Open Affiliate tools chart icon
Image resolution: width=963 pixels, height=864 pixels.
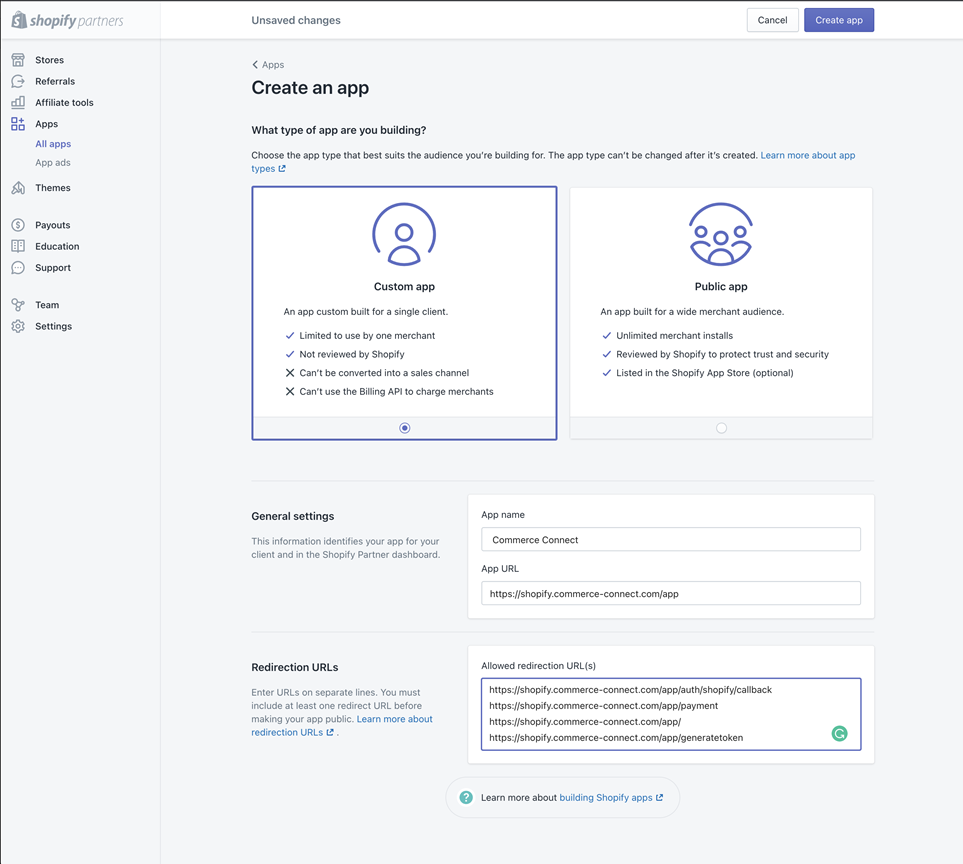coord(18,102)
